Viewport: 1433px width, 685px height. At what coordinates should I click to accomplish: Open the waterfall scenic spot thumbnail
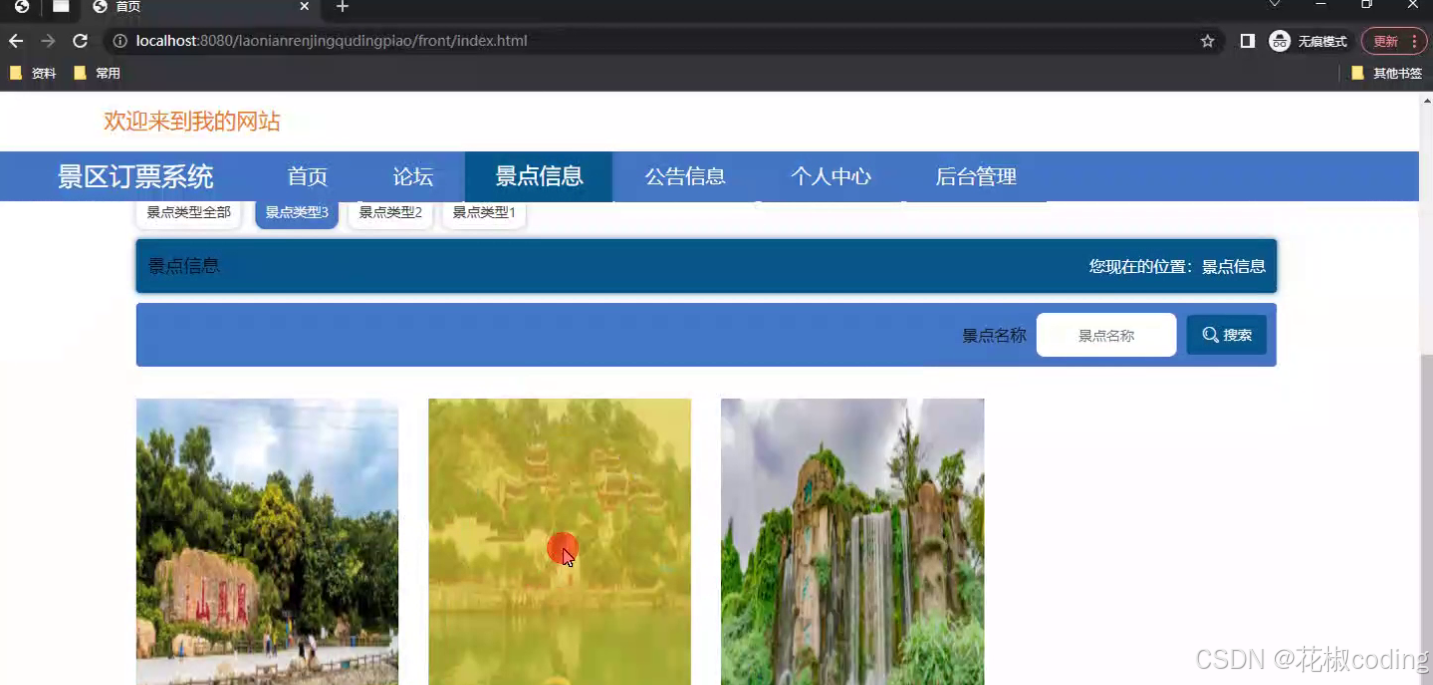(852, 542)
